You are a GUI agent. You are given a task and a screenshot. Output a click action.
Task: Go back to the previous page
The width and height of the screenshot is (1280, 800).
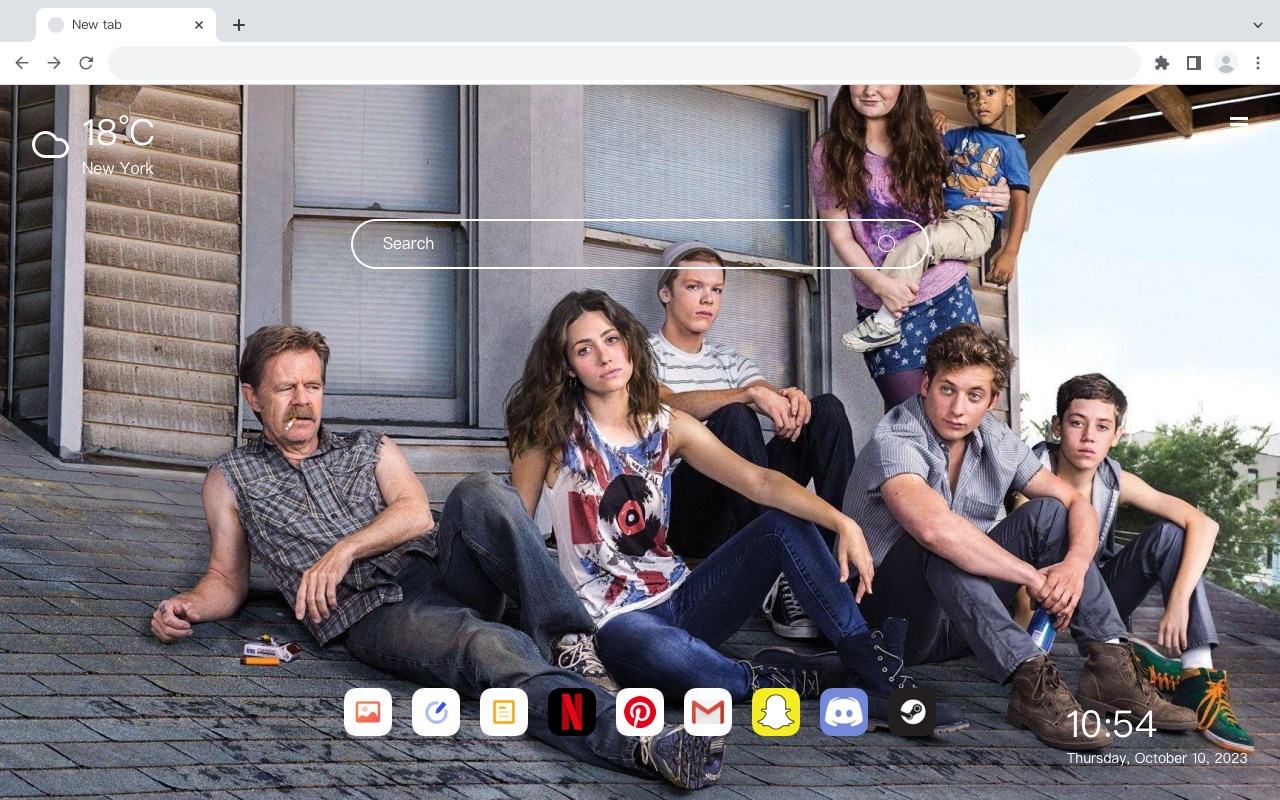[22, 63]
